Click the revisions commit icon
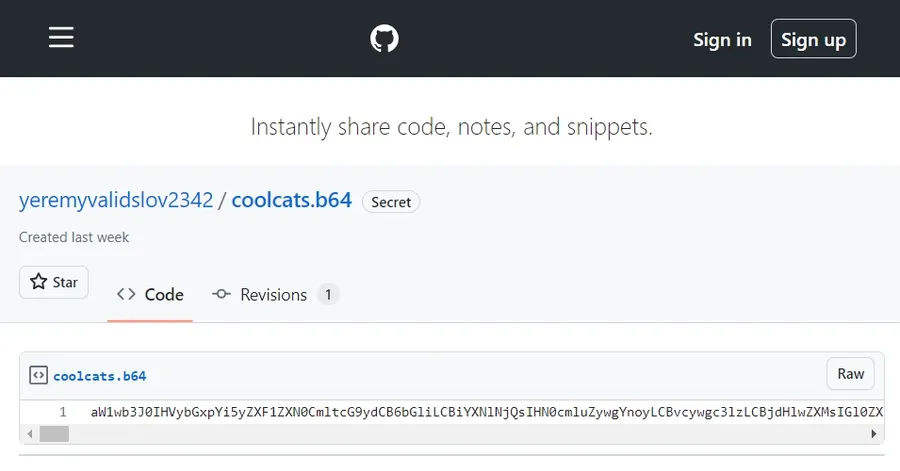 tap(221, 294)
